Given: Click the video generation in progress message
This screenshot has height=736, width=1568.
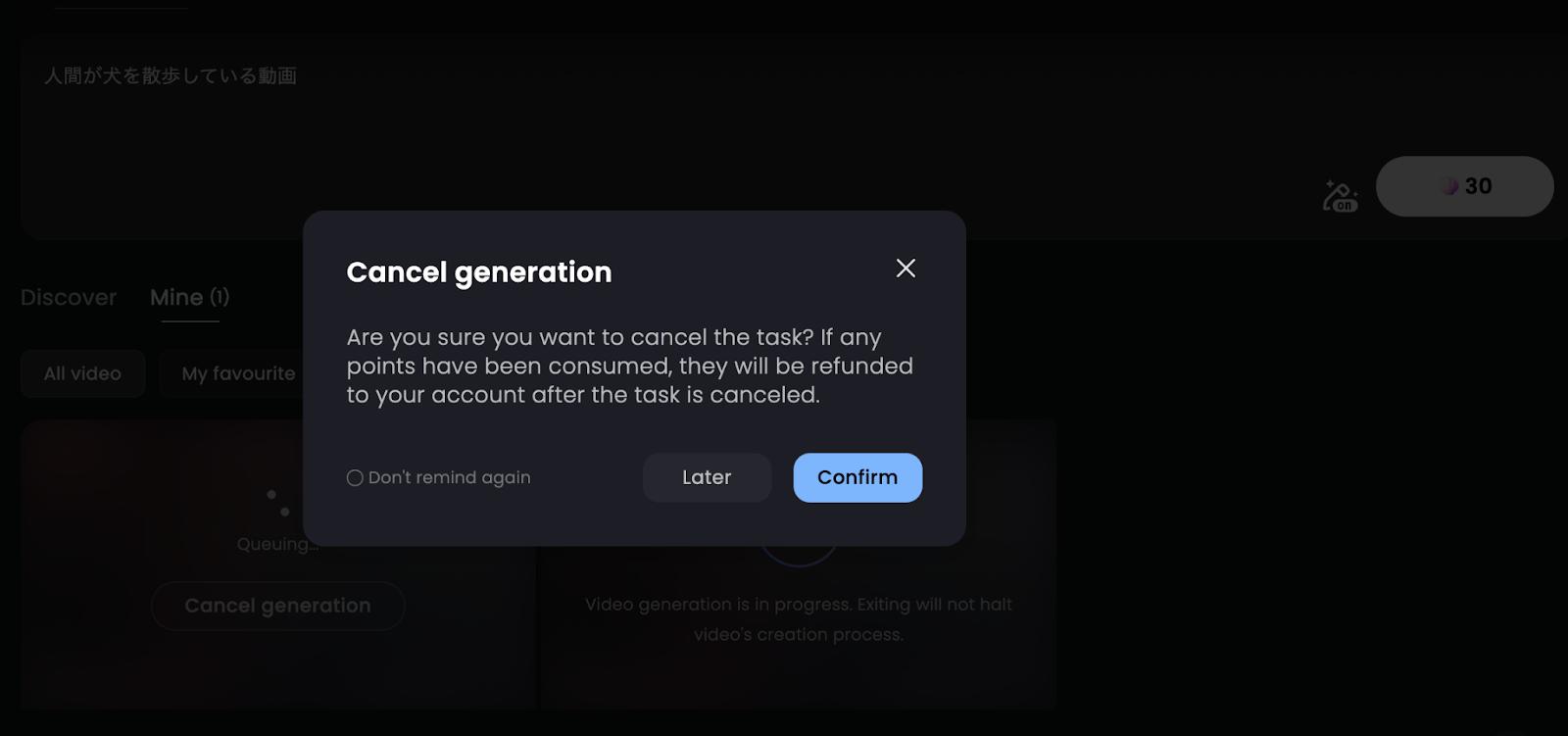Looking at the screenshot, I should pos(799,619).
